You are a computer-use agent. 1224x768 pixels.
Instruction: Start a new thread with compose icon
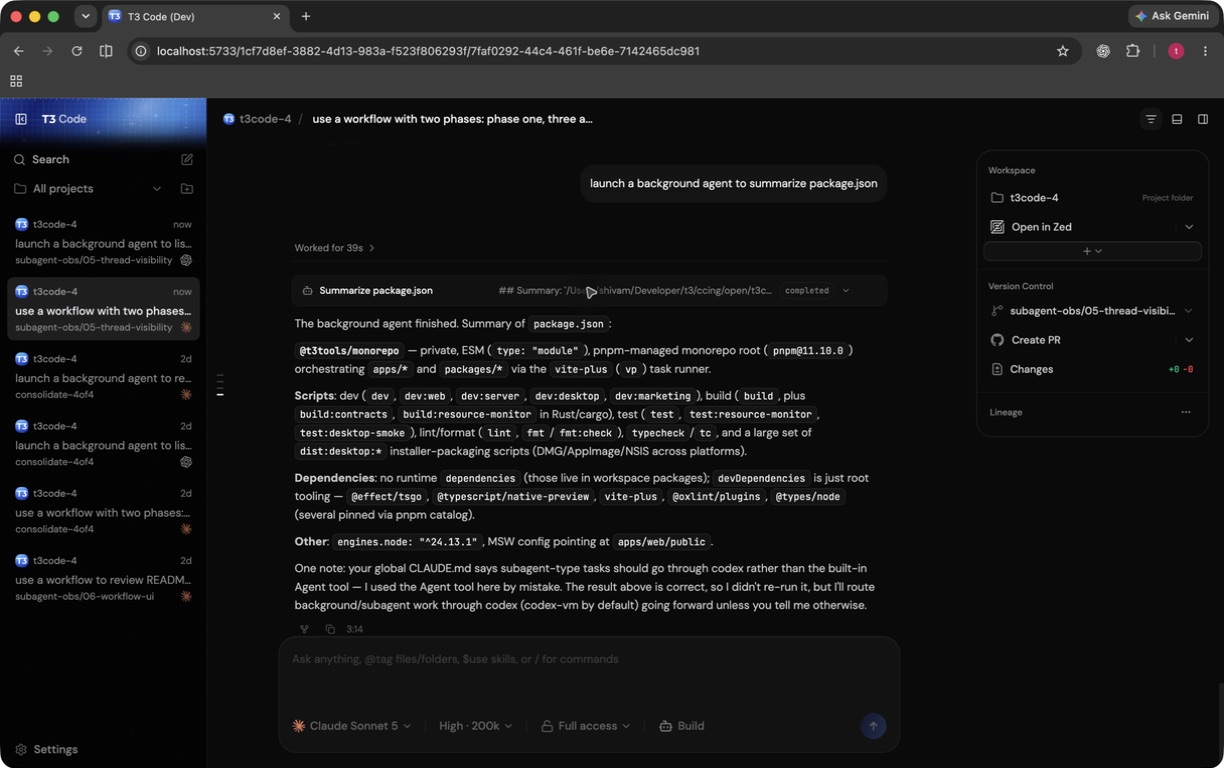187,159
